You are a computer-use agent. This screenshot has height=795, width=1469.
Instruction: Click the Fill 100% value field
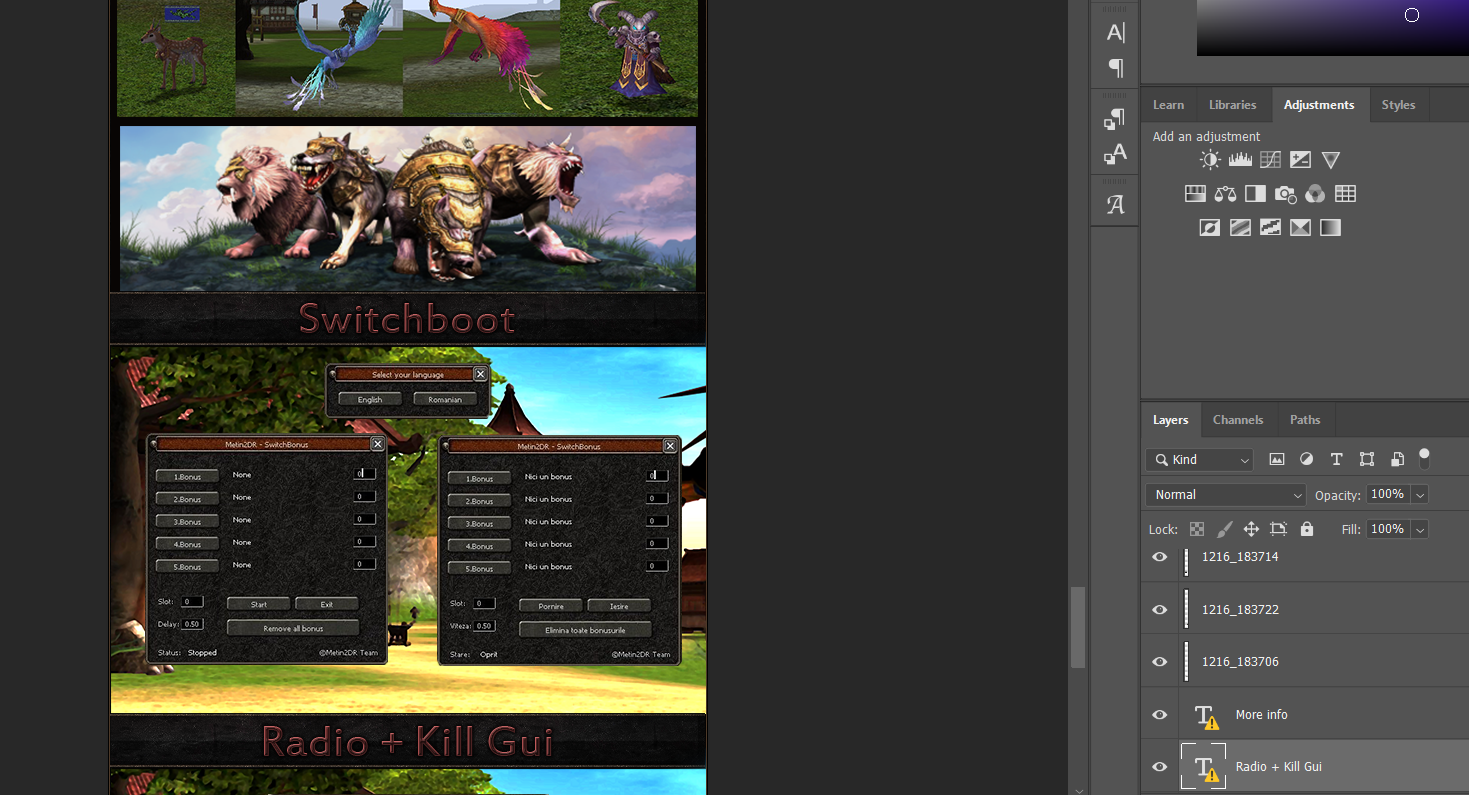(x=1387, y=529)
